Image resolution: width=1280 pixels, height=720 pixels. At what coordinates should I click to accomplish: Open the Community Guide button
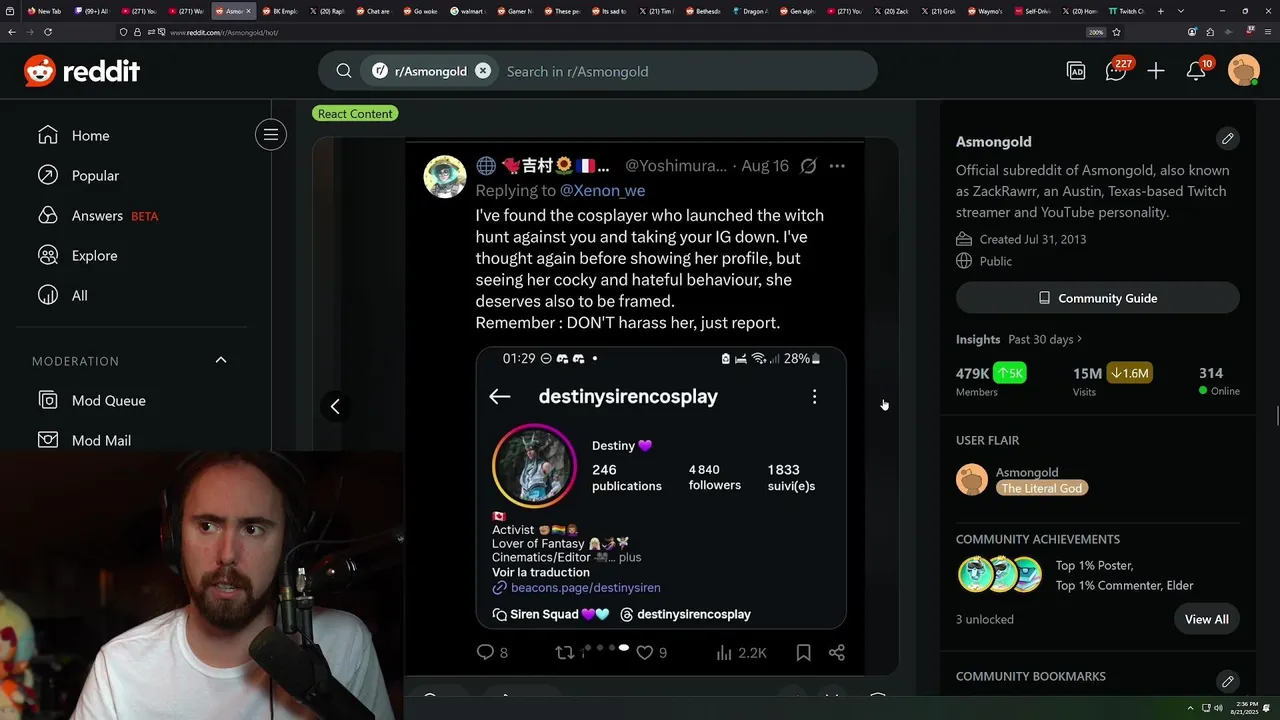[1098, 298]
